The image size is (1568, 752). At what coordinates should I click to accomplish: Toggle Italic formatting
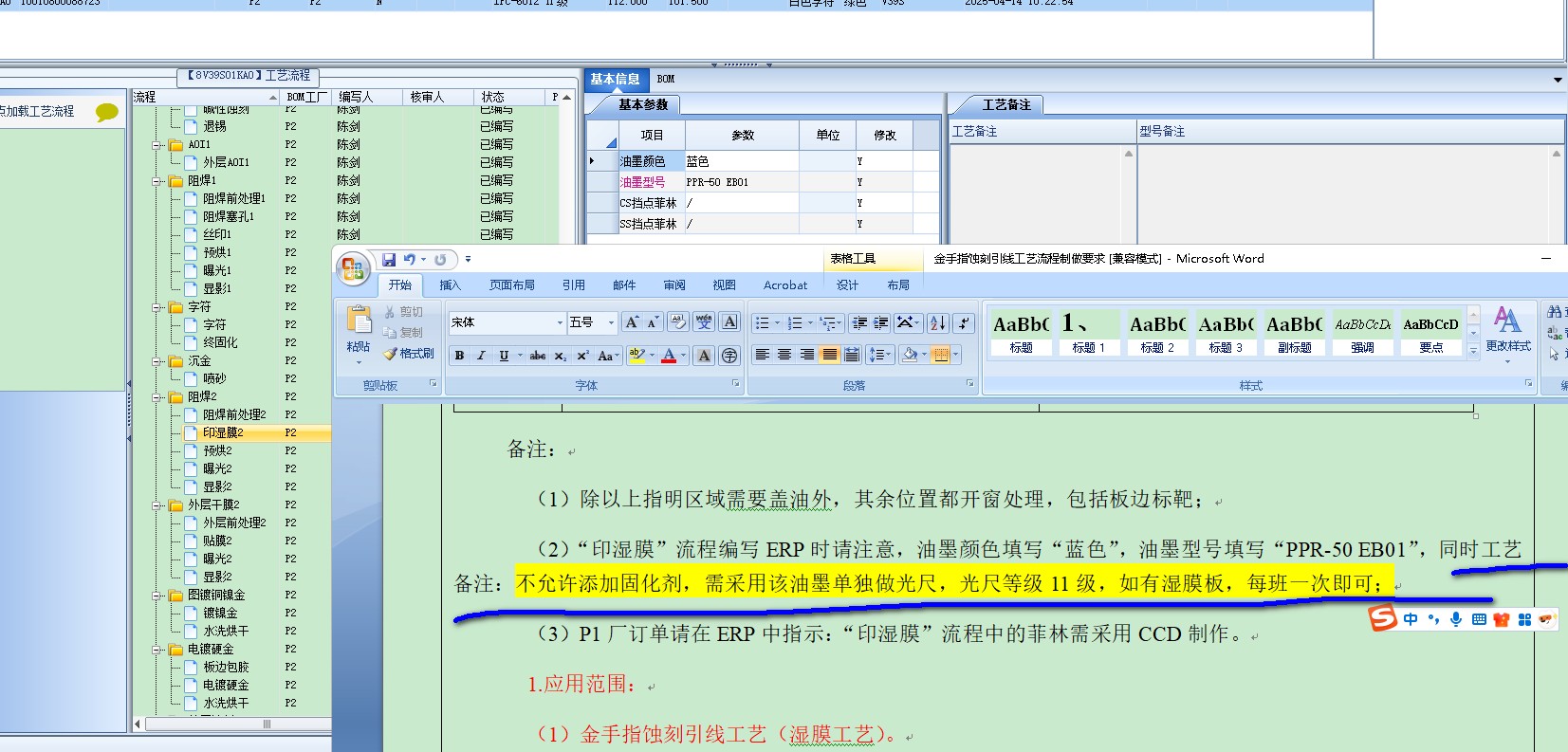point(481,356)
